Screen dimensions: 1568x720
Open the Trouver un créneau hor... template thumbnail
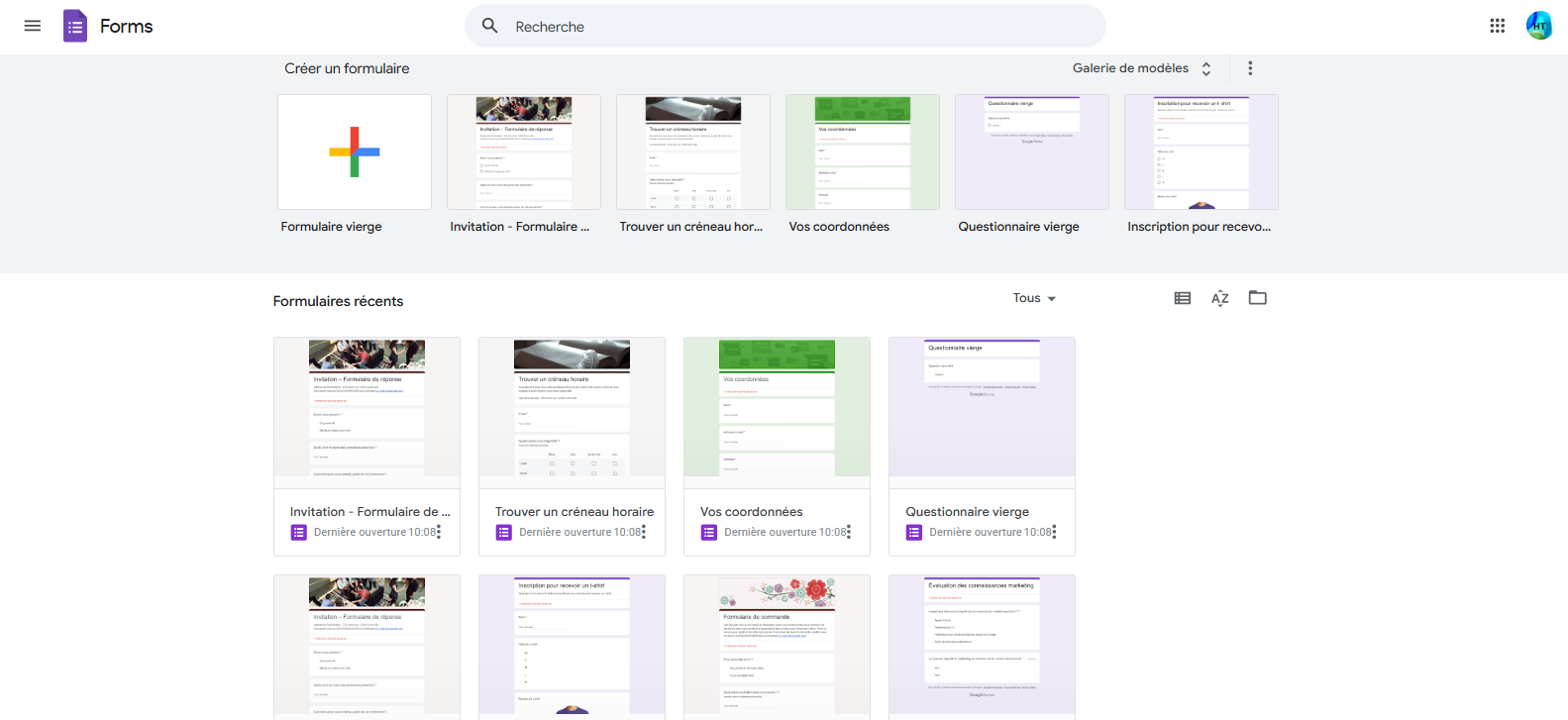693,152
